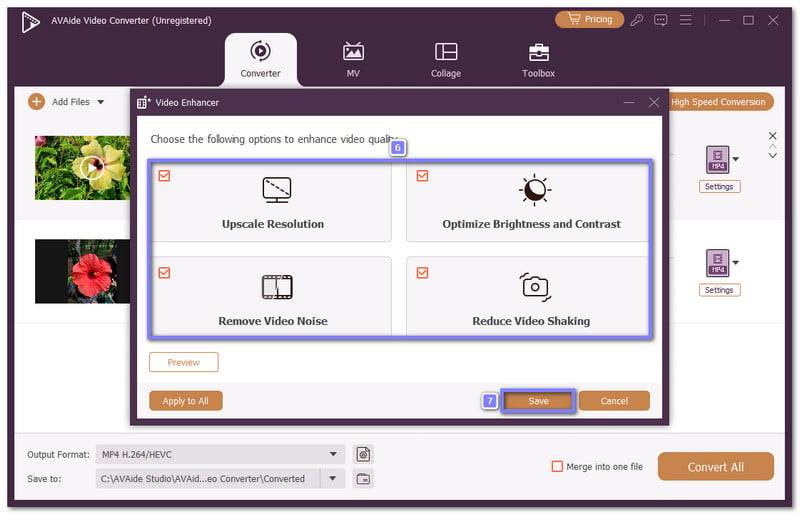Switch to the MV tab
The height and width of the screenshot is (515, 800).
click(x=353, y=60)
